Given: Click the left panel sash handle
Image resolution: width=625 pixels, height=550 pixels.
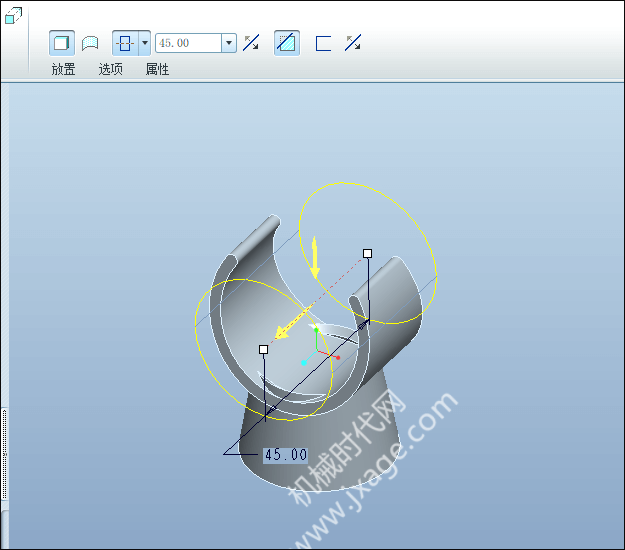Looking at the screenshot, I should pyautogui.click(x=5, y=454).
